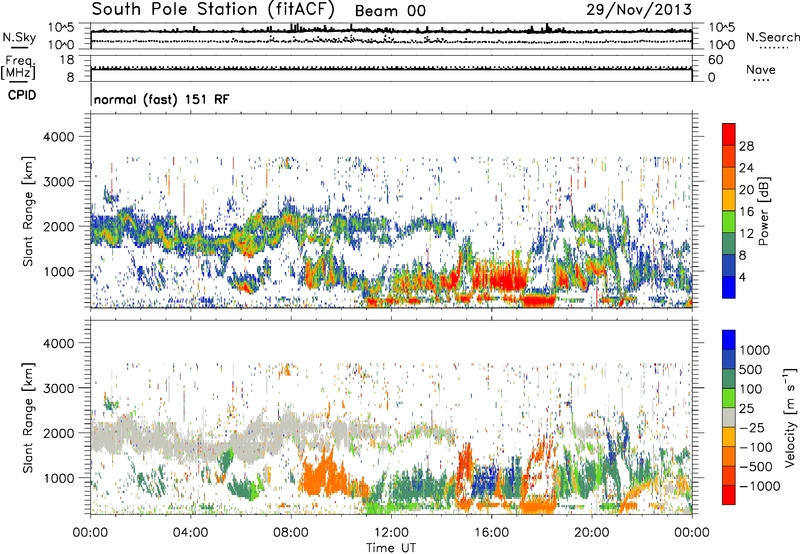Click the date "29/Nov/2013"
The width and height of the screenshot is (800, 554).
[639, 9]
